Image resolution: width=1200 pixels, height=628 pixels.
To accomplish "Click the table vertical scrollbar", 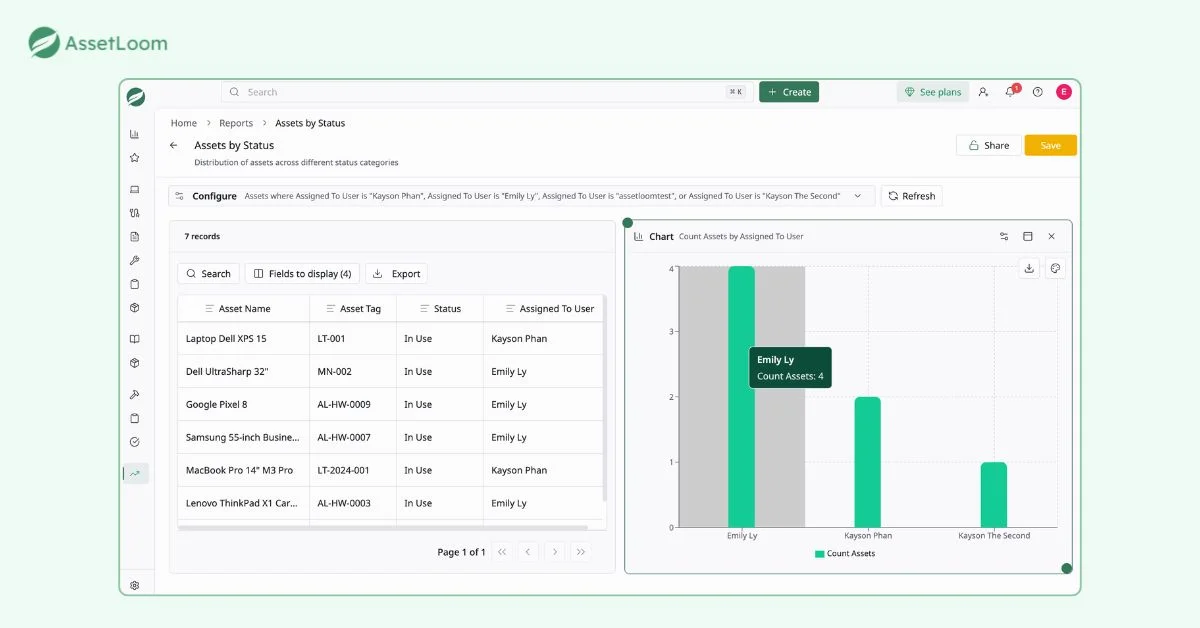I will point(604,398).
